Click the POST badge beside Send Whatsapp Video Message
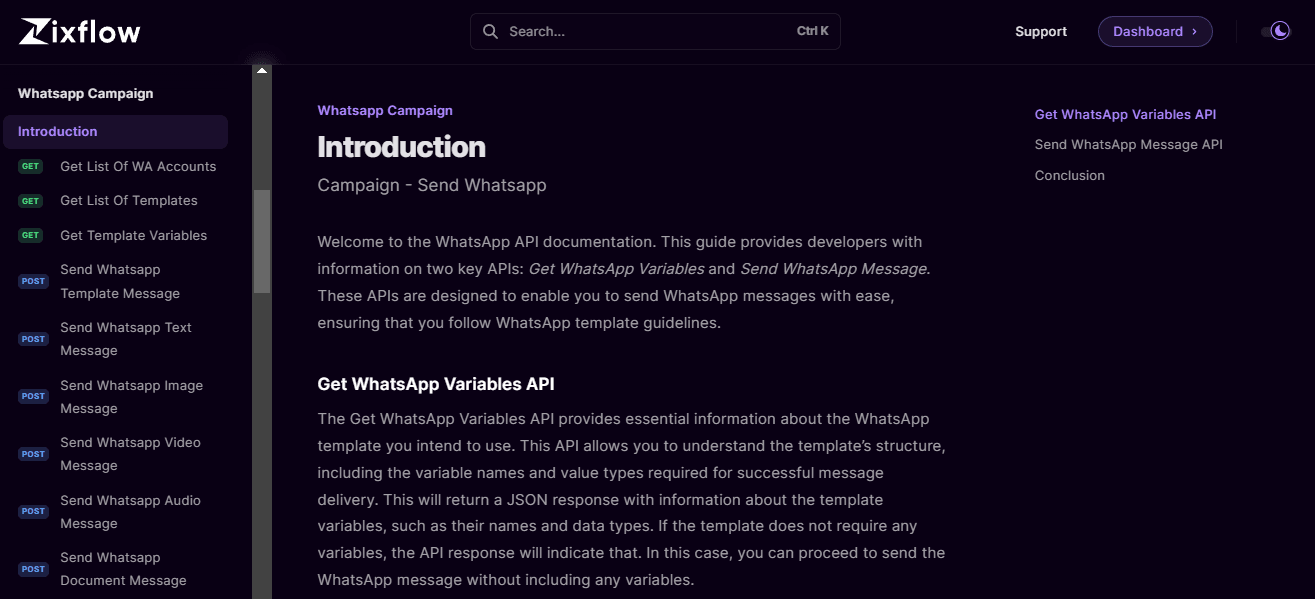 pyautogui.click(x=33, y=453)
